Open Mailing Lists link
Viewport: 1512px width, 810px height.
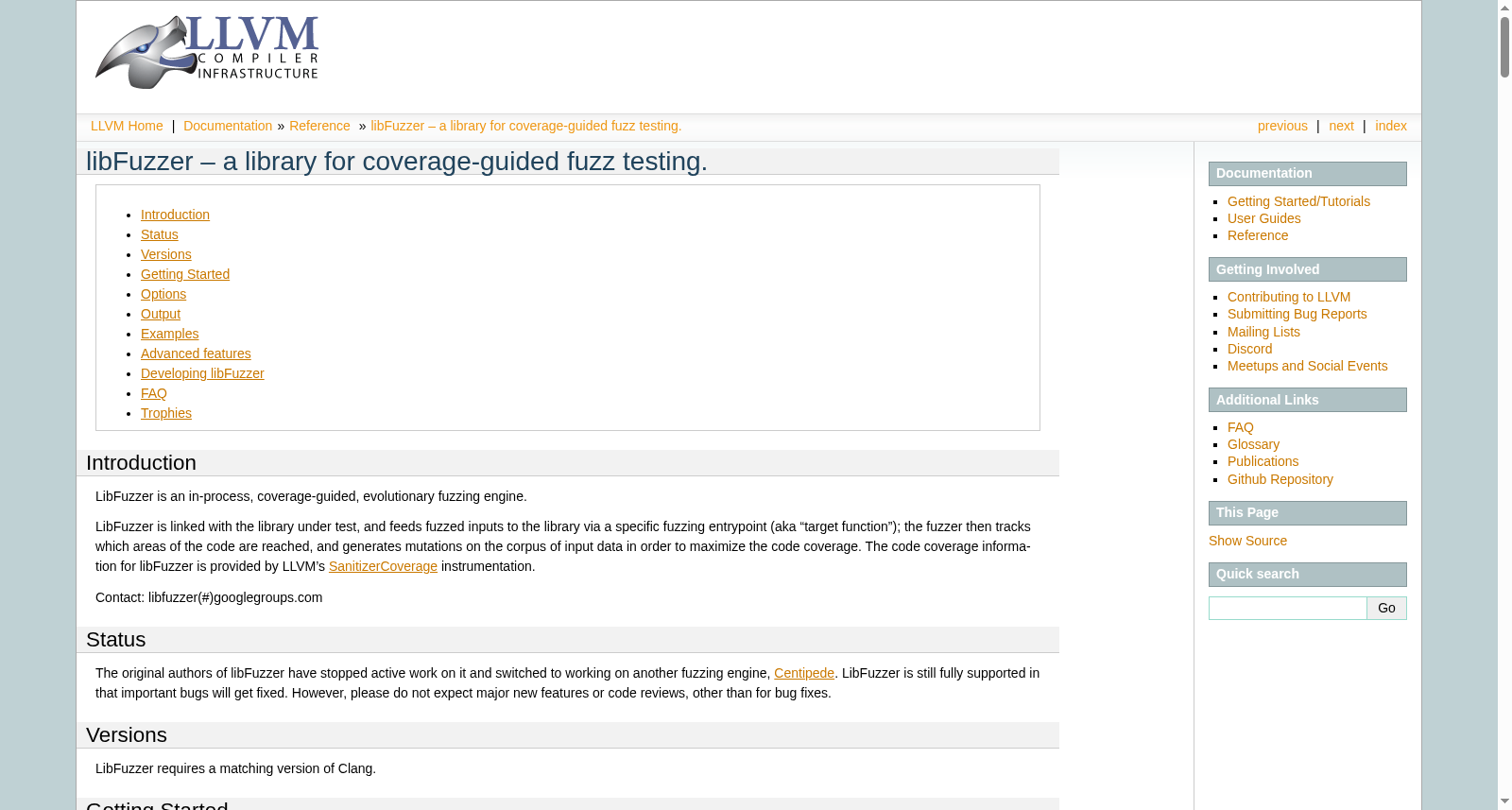tap(1263, 332)
